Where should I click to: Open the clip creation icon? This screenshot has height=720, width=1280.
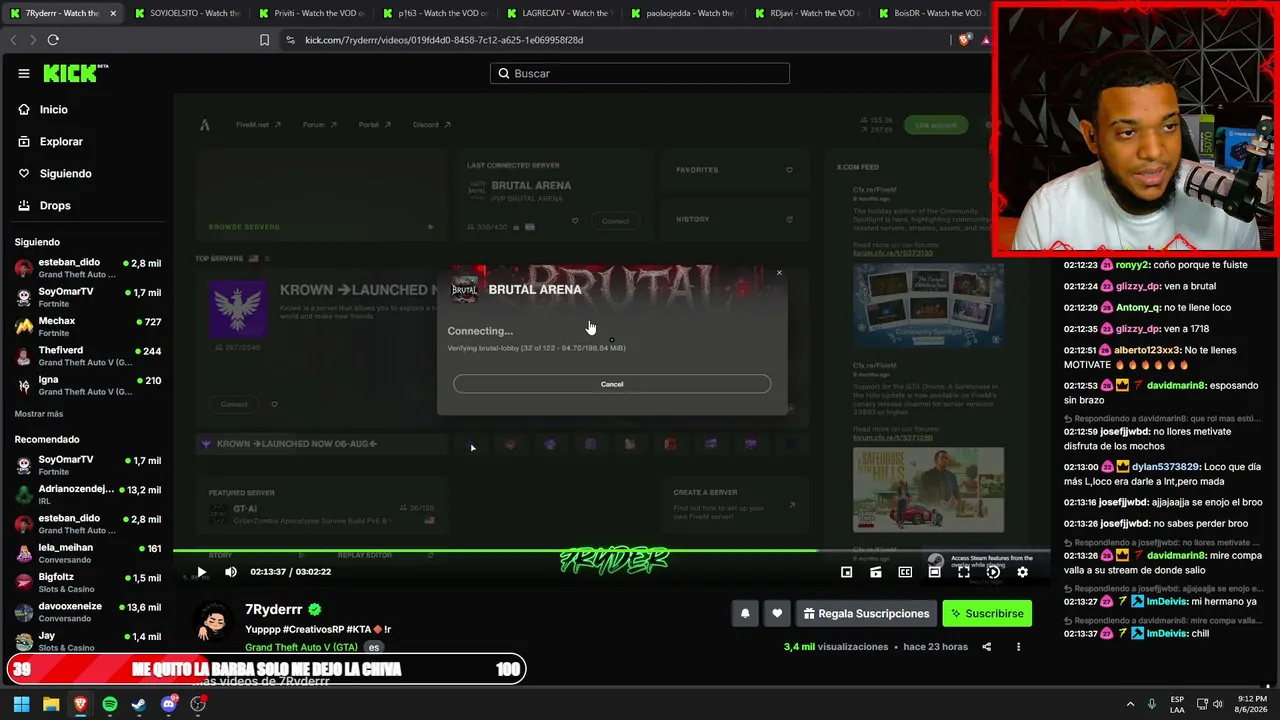click(x=876, y=572)
